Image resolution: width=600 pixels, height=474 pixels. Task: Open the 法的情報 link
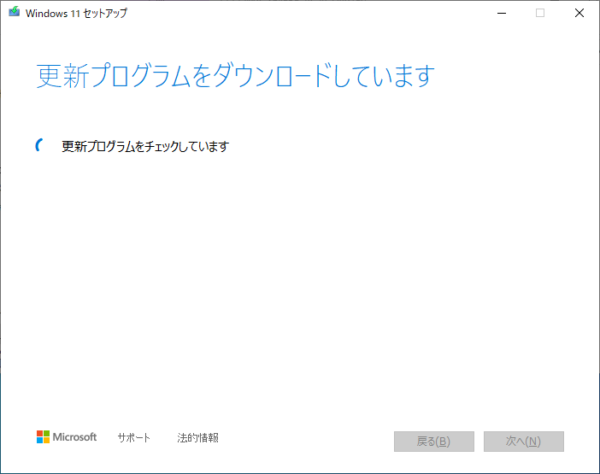pyautogui.click(x=198, y=437)
